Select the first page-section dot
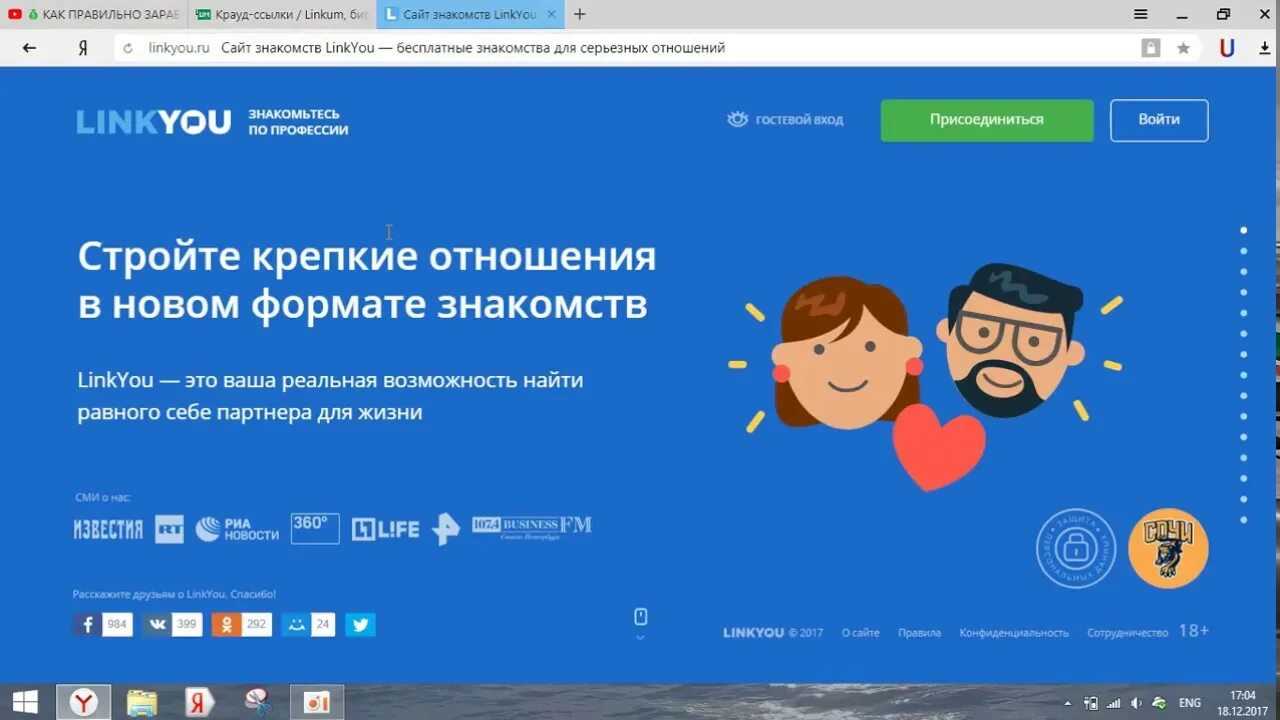The image size is (1280, 720). pyautogui.click(x=1244, y=229)
